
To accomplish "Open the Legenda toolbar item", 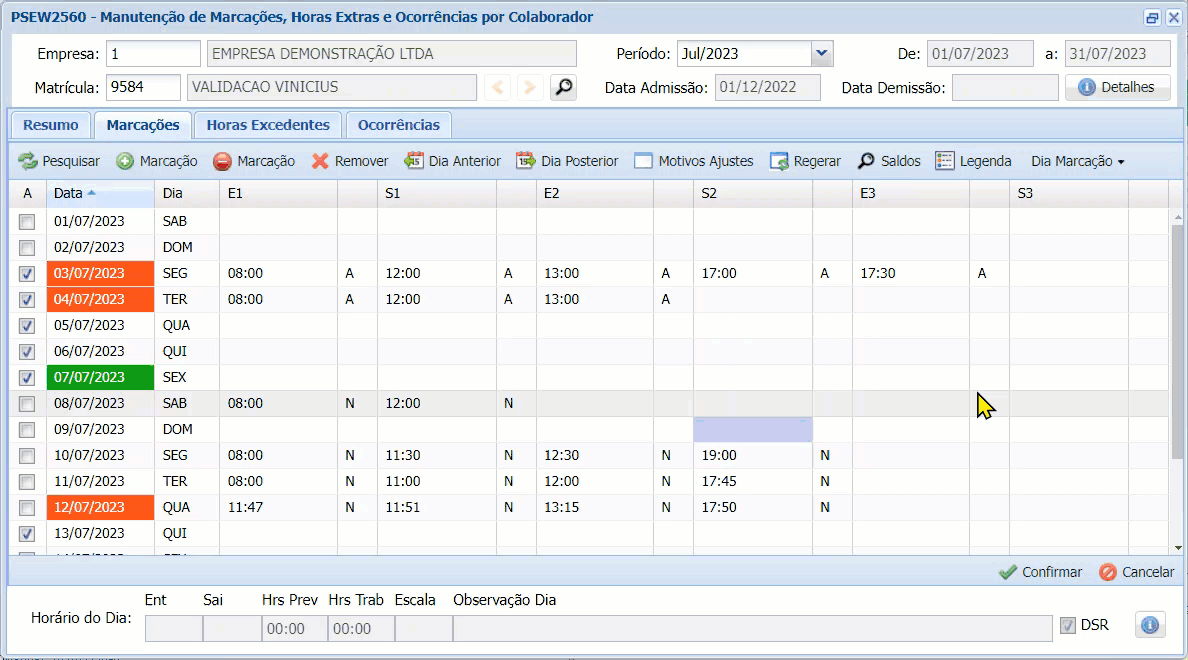I will click(x=973, y=161).
